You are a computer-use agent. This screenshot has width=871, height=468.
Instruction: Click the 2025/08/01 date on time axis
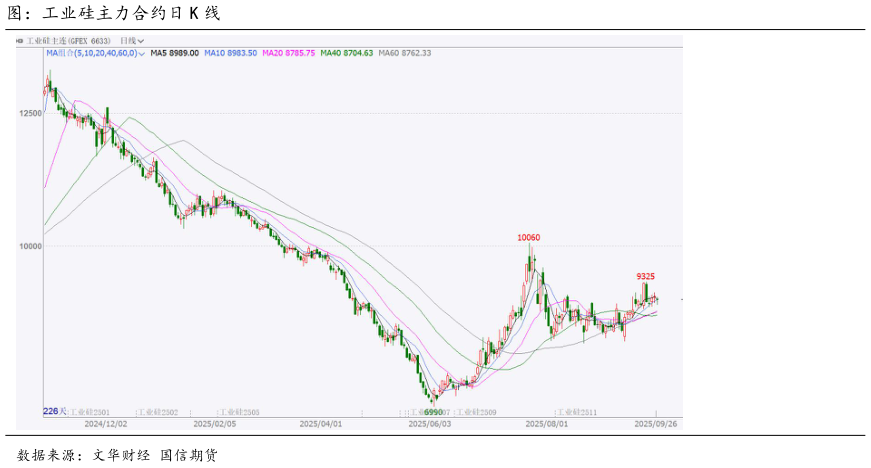click(x=547, y=424)
